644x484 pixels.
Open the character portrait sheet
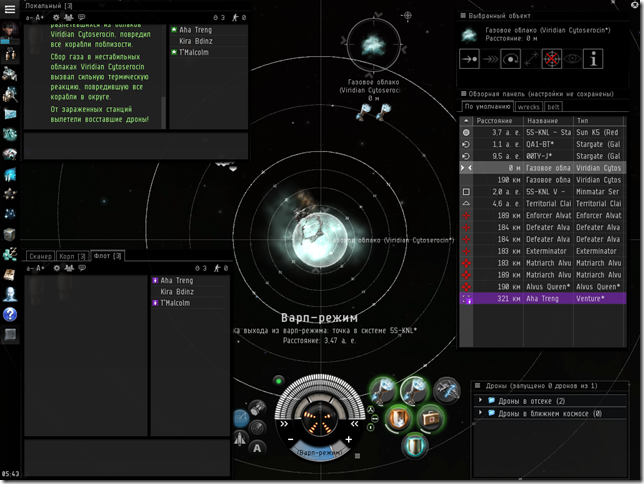tap(10, 33)
